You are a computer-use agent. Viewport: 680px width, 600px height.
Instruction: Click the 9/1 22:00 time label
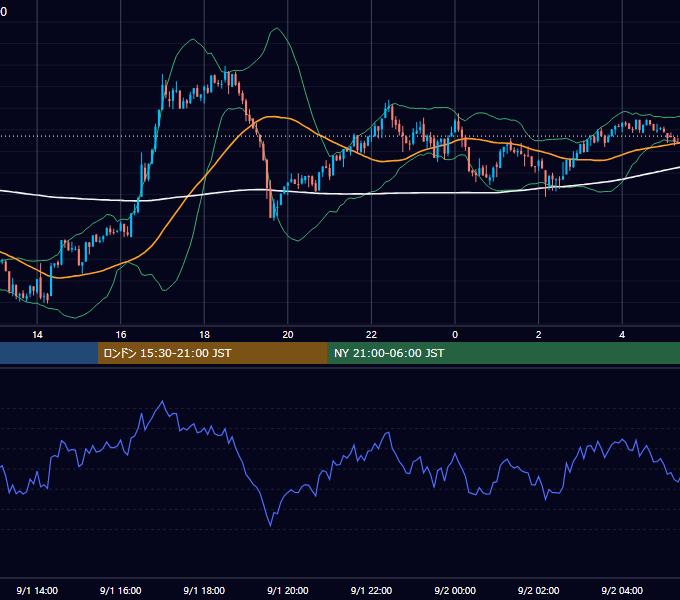click(x=371, y=590)
